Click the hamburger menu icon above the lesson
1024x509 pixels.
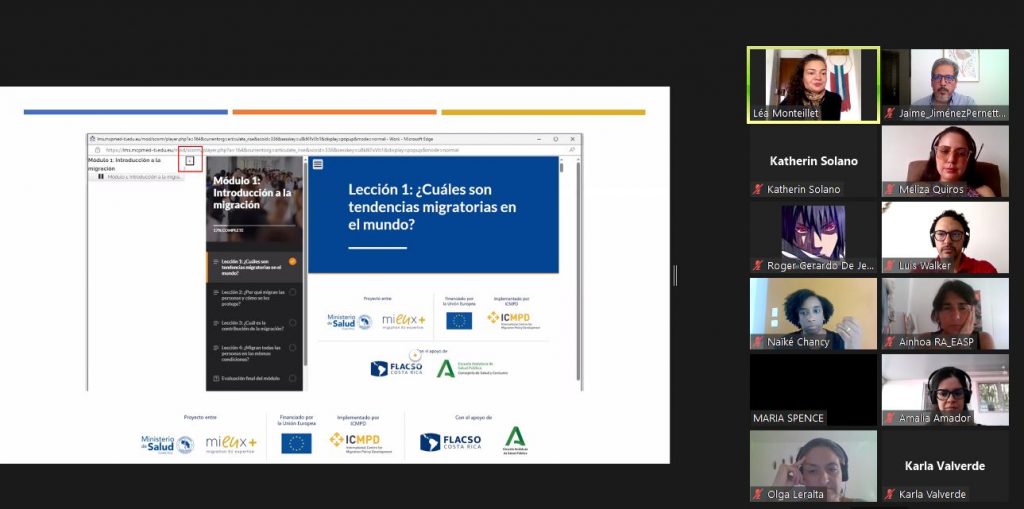coord(317,164)
